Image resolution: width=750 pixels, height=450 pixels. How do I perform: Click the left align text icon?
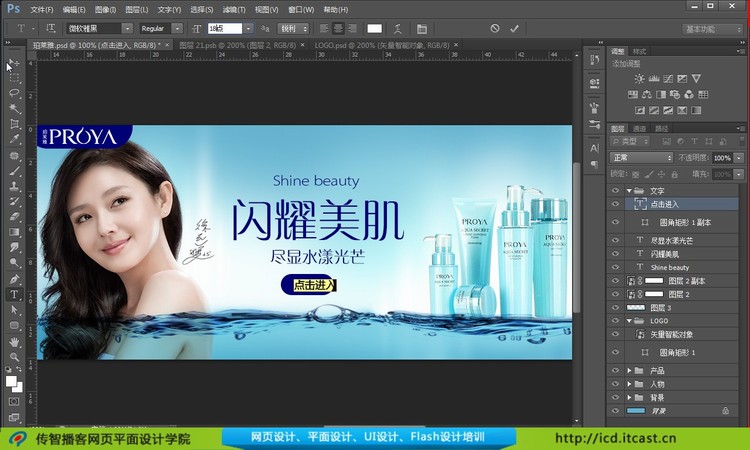tap(324, 29)
